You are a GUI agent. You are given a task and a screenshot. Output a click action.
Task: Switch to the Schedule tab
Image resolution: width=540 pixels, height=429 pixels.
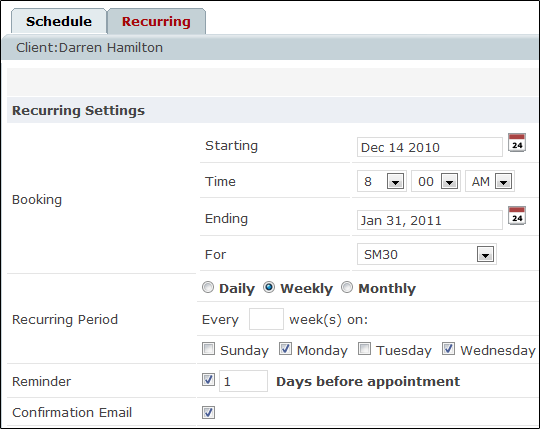pyautogui.click(x=59, y=21)
